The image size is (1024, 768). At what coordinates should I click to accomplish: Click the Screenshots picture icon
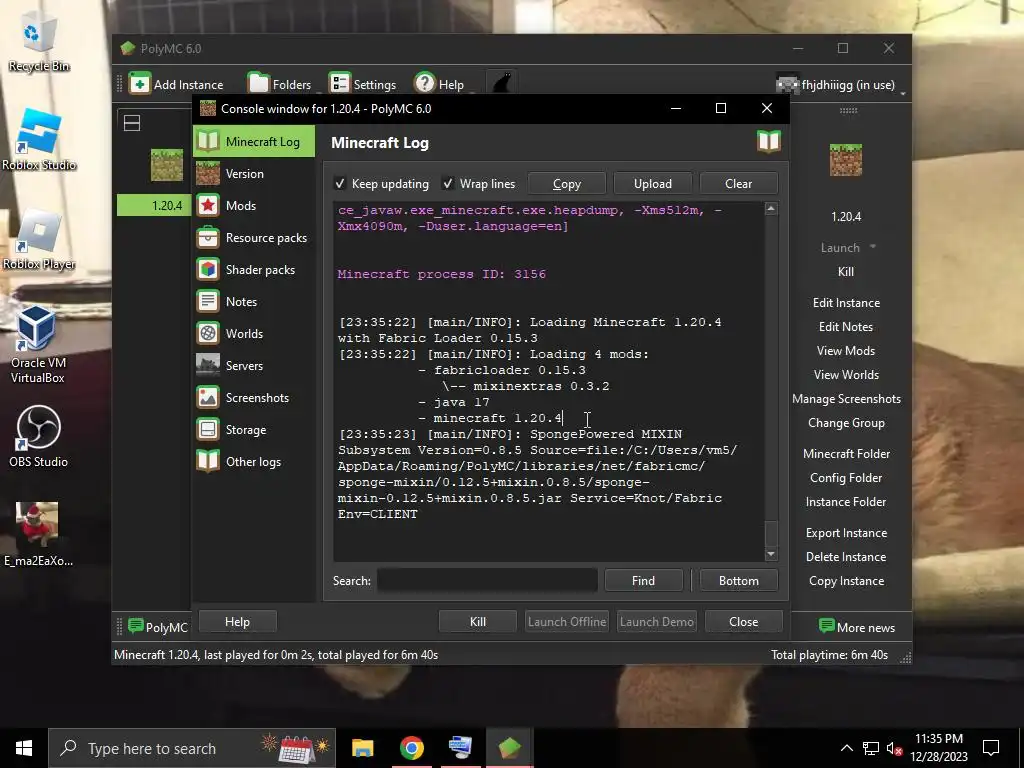click(x=208, y=398)
